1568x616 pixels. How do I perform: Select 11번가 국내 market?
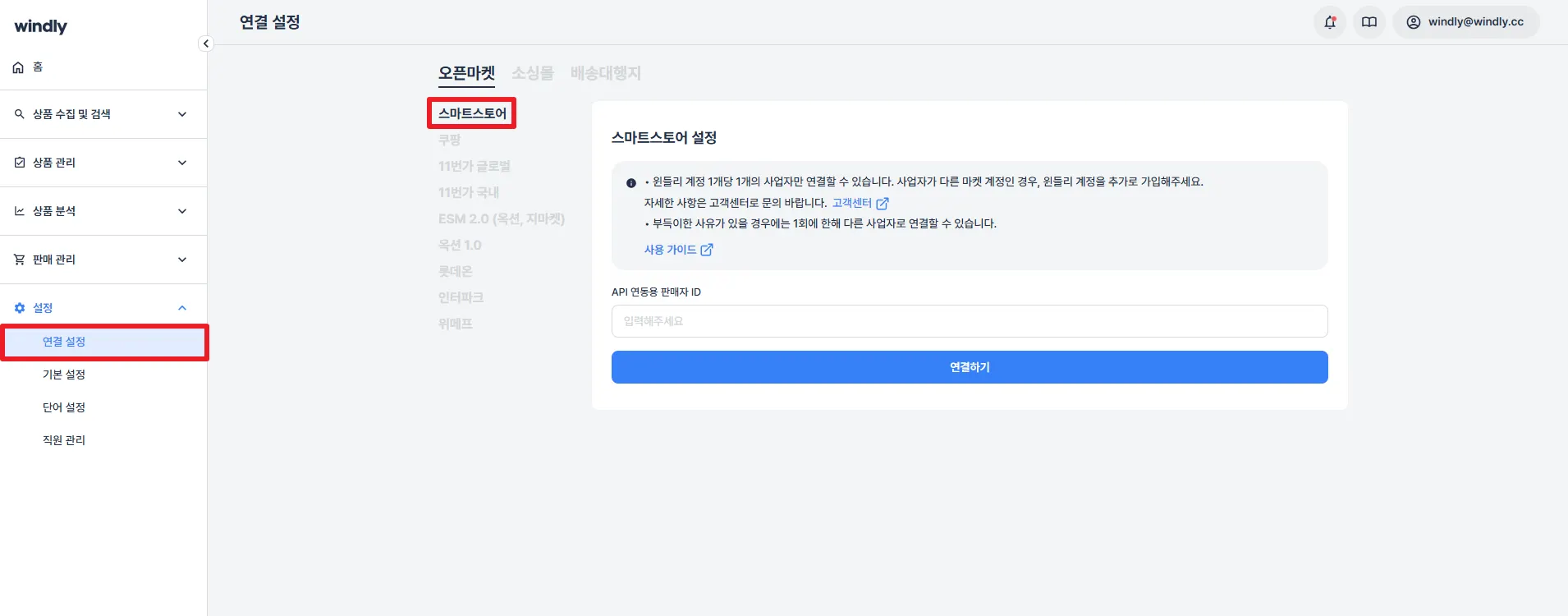coord(469,192)
